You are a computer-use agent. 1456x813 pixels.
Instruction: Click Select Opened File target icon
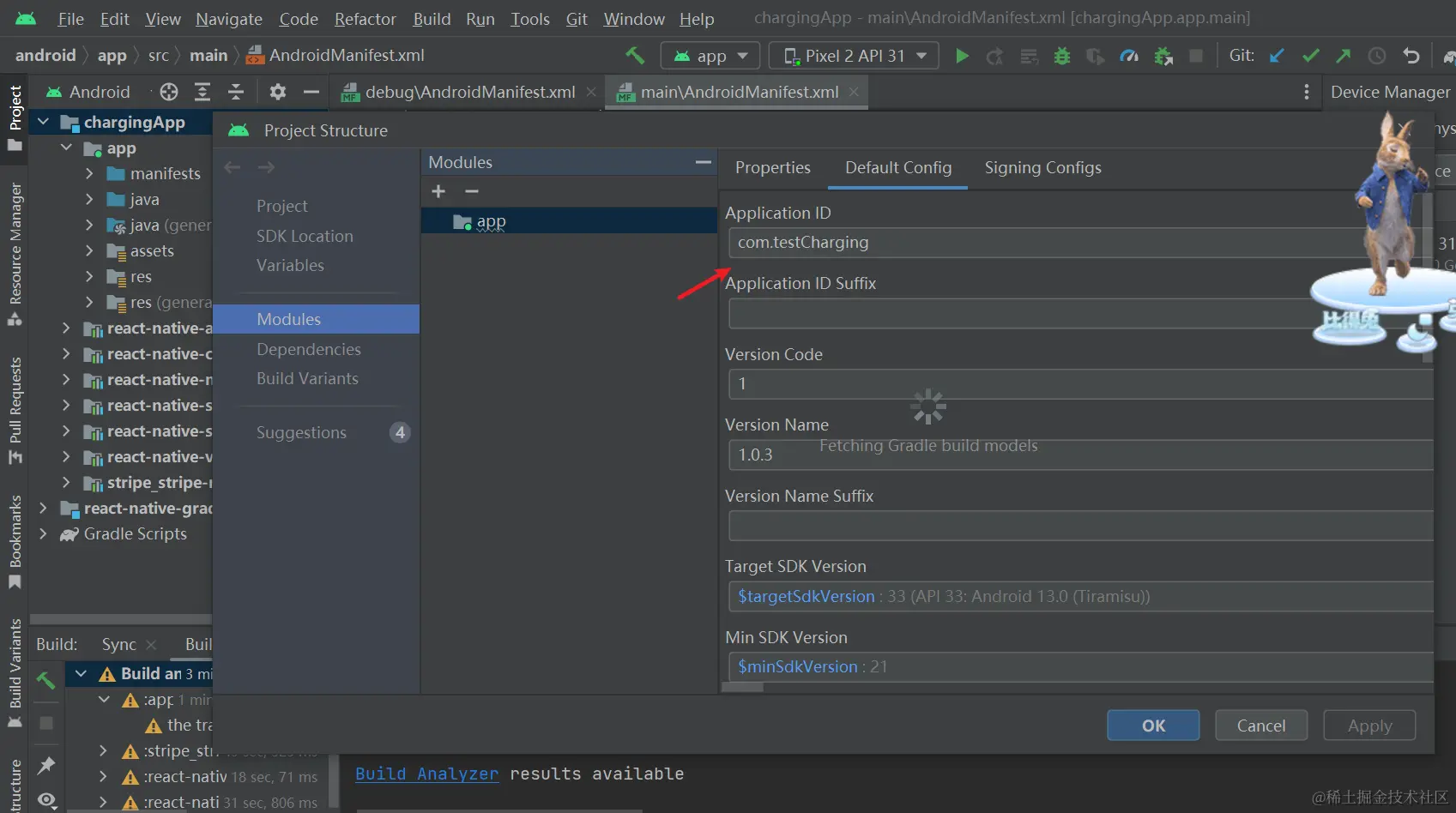[x=169, y=92]
